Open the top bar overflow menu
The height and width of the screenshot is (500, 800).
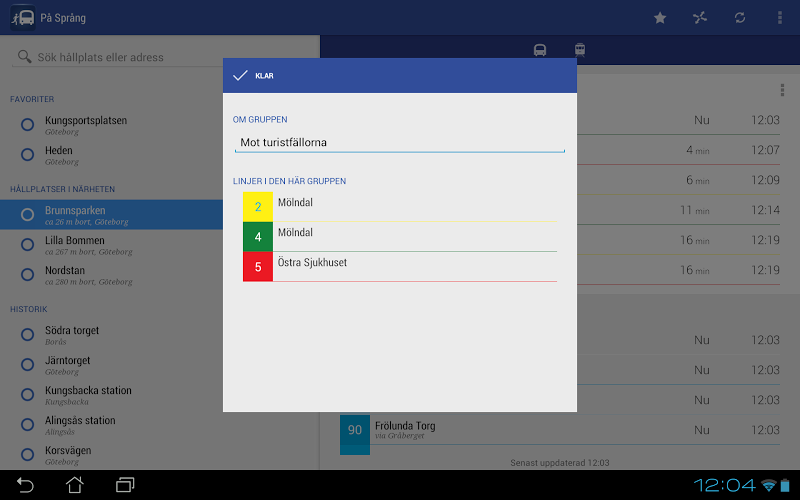(x=780, y=18)
